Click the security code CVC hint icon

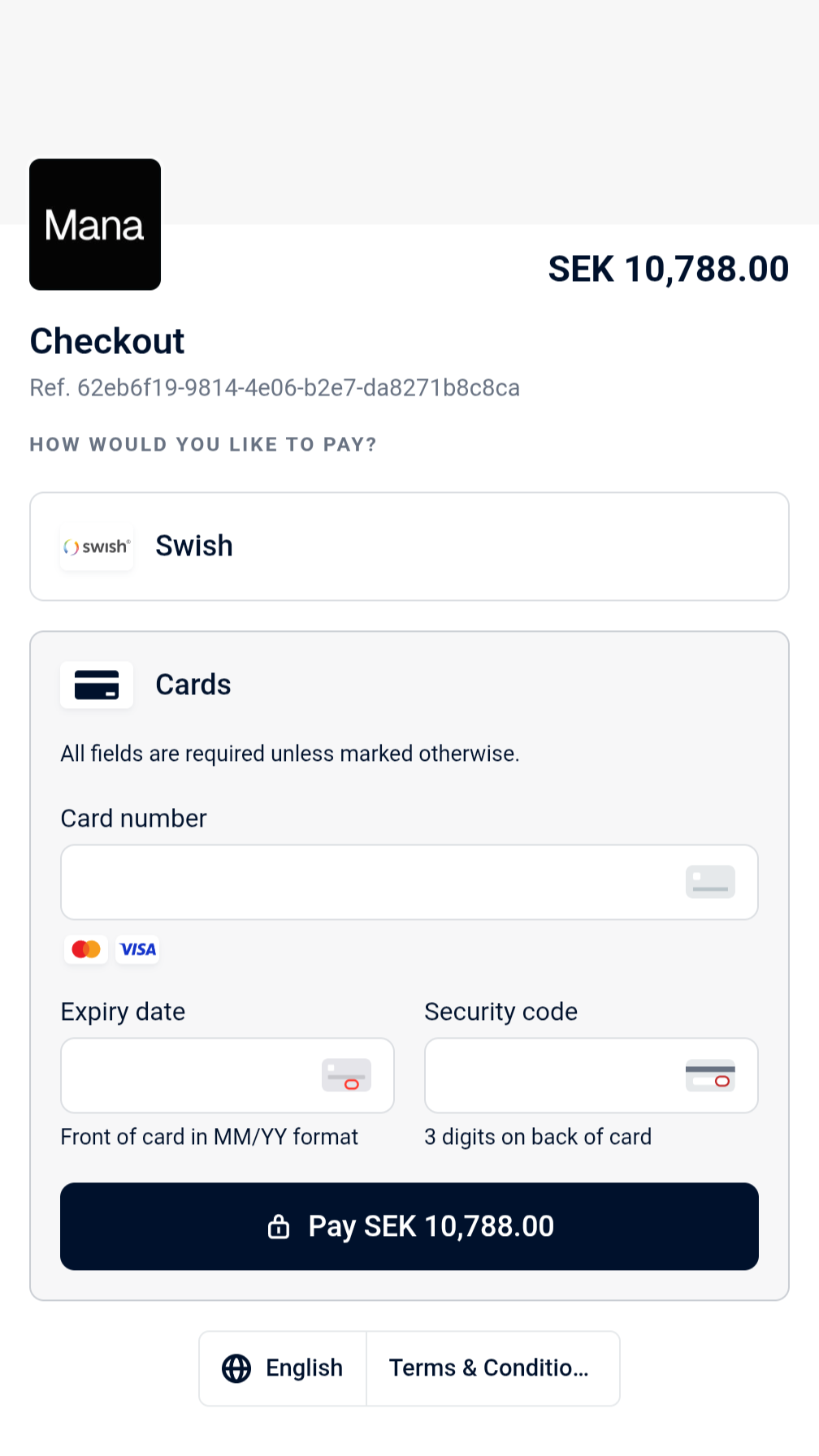click(x=710, y=1075)
